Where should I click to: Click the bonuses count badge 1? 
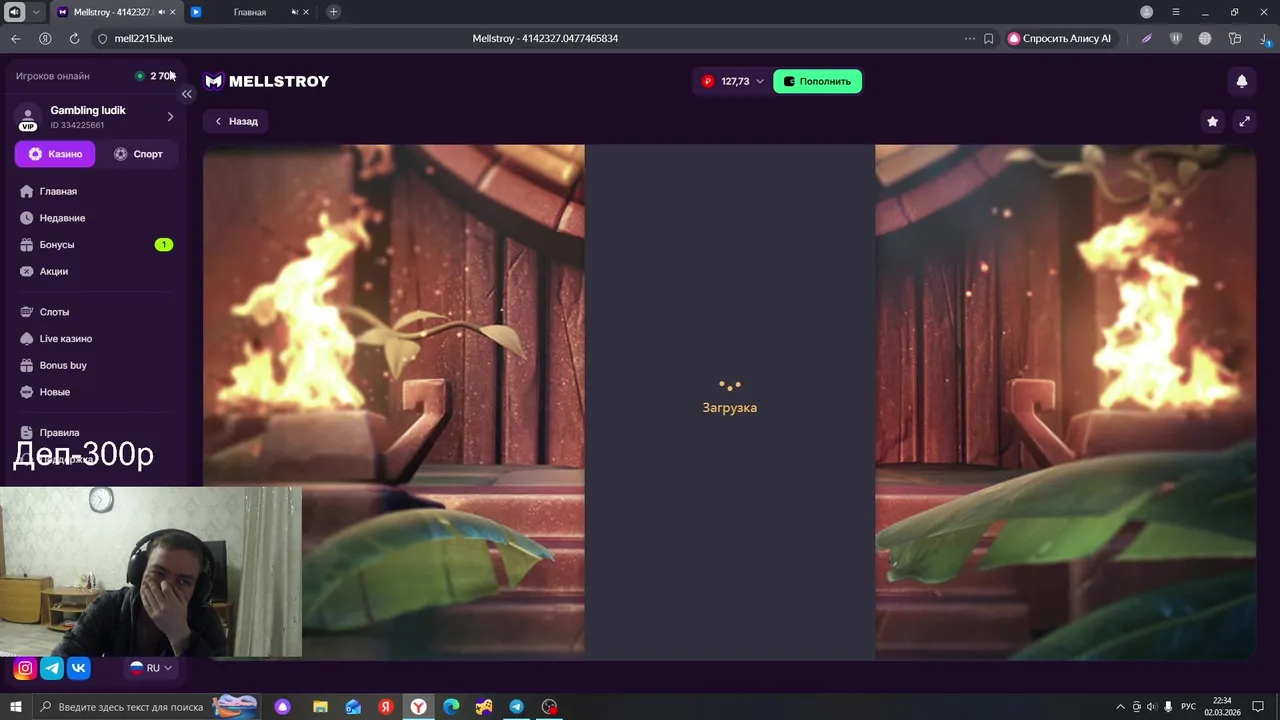pos(164,245)
